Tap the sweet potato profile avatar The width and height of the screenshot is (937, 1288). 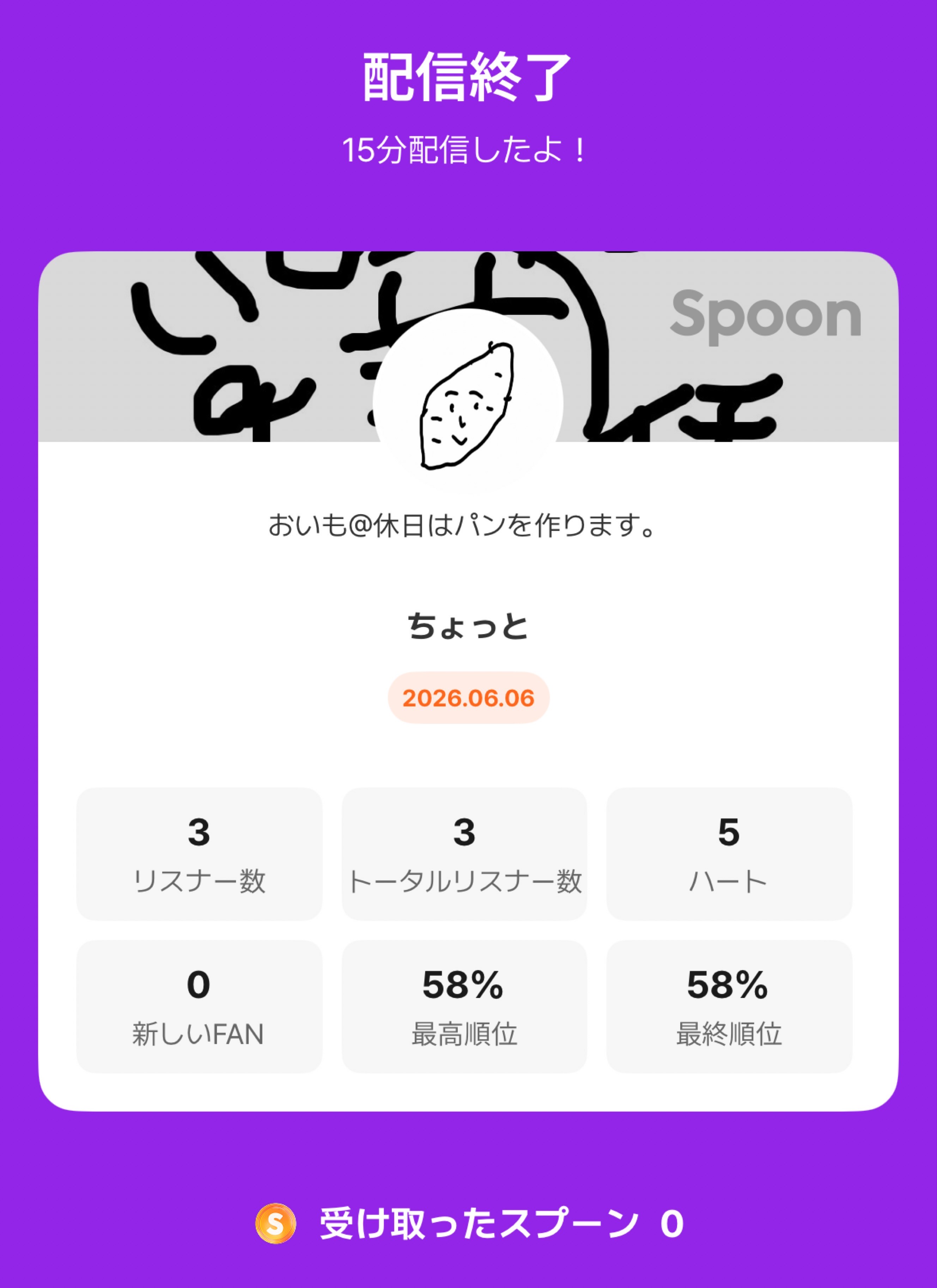[468, 404]
